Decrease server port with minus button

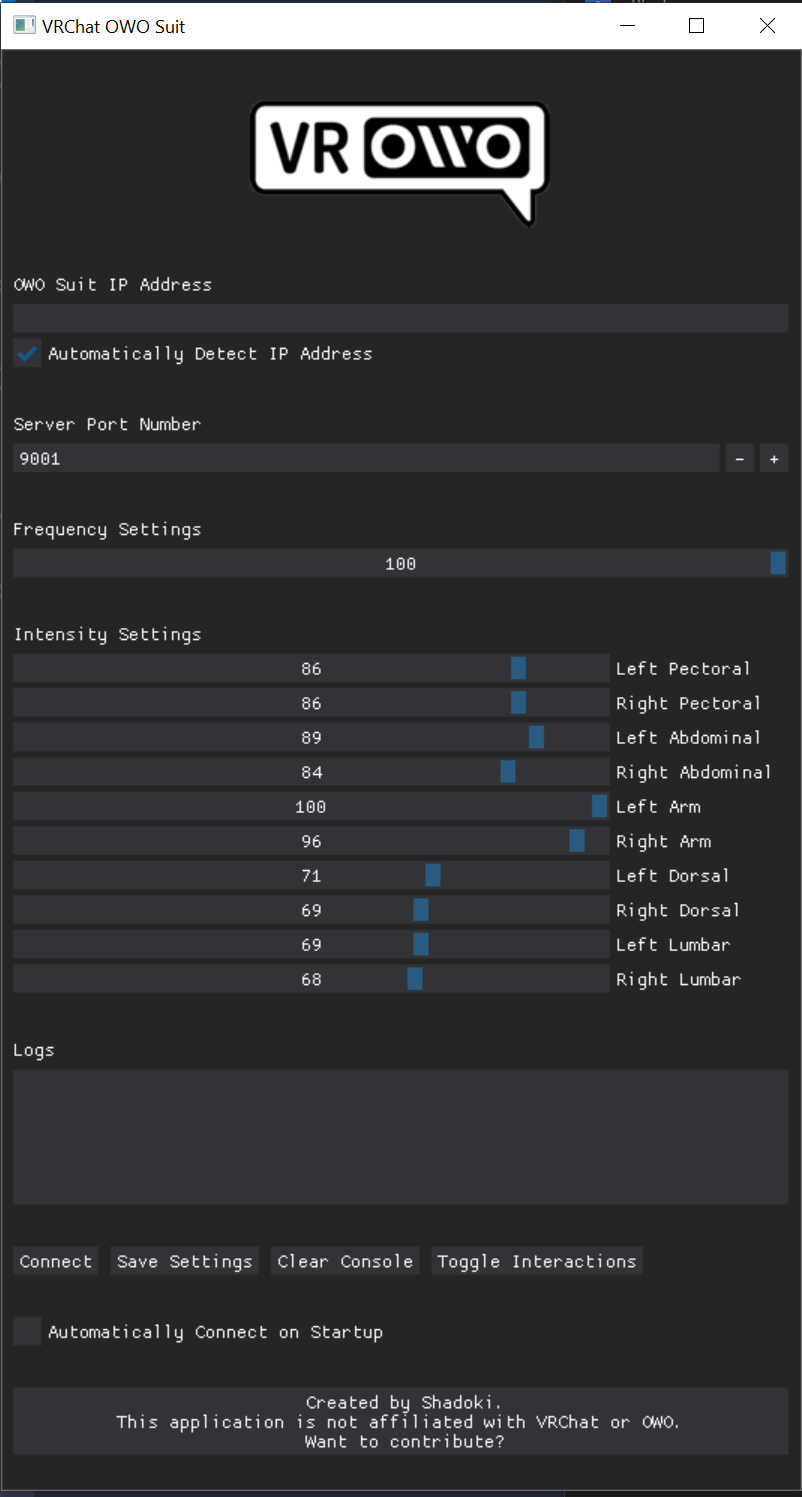(x=739, y=459)
